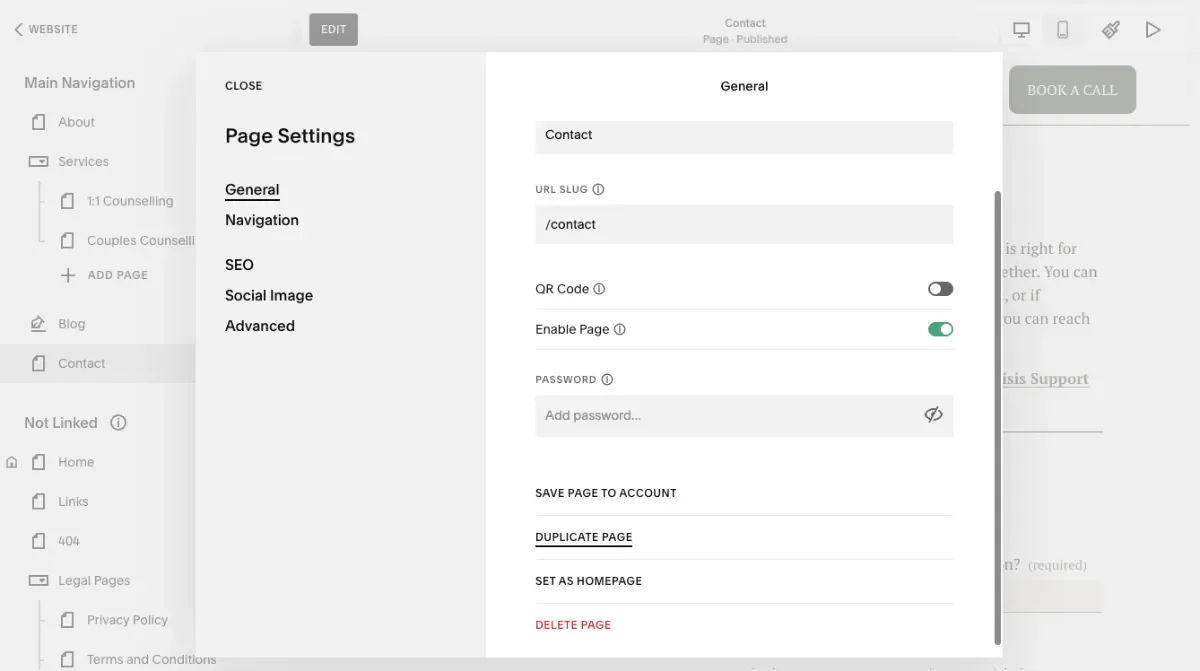Click the Add password input field
Viewport: 1200px width, 671px height.
pyautogui.click(x=744, y=415)
